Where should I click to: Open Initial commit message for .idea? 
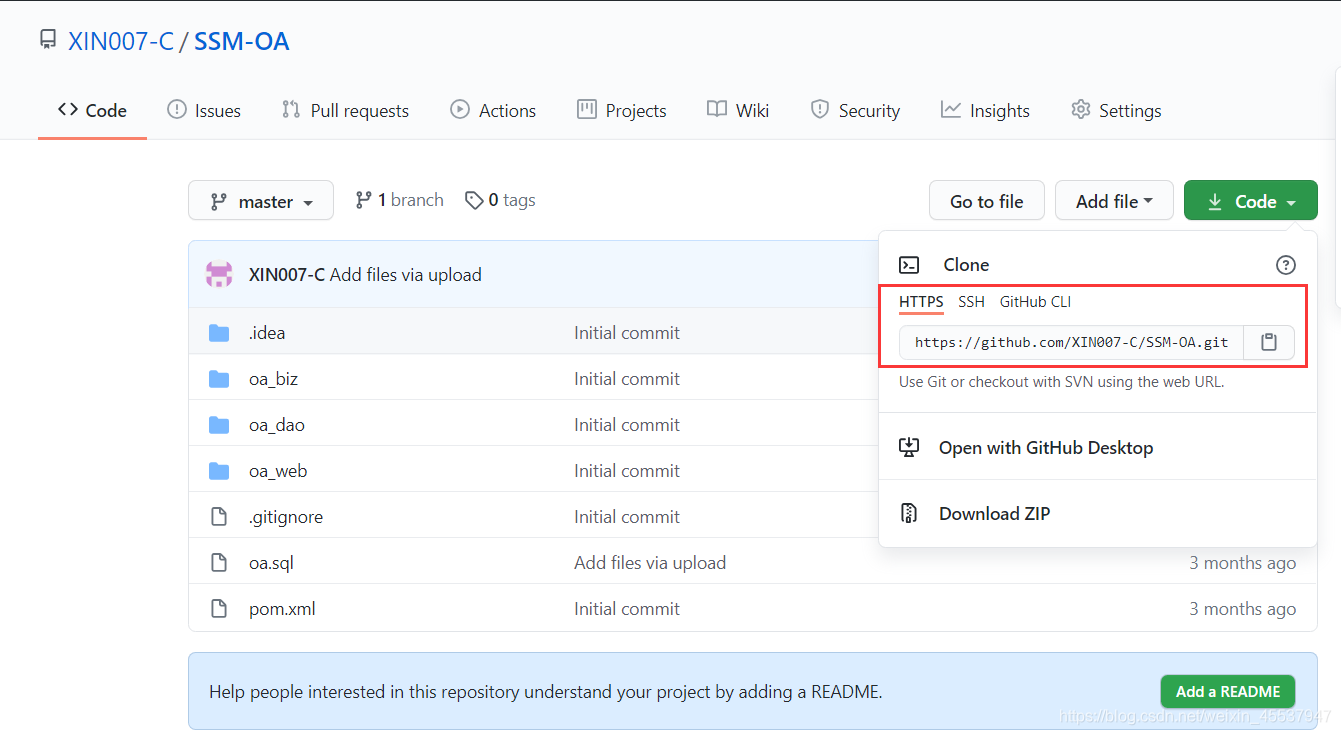(x=627, y=333)
